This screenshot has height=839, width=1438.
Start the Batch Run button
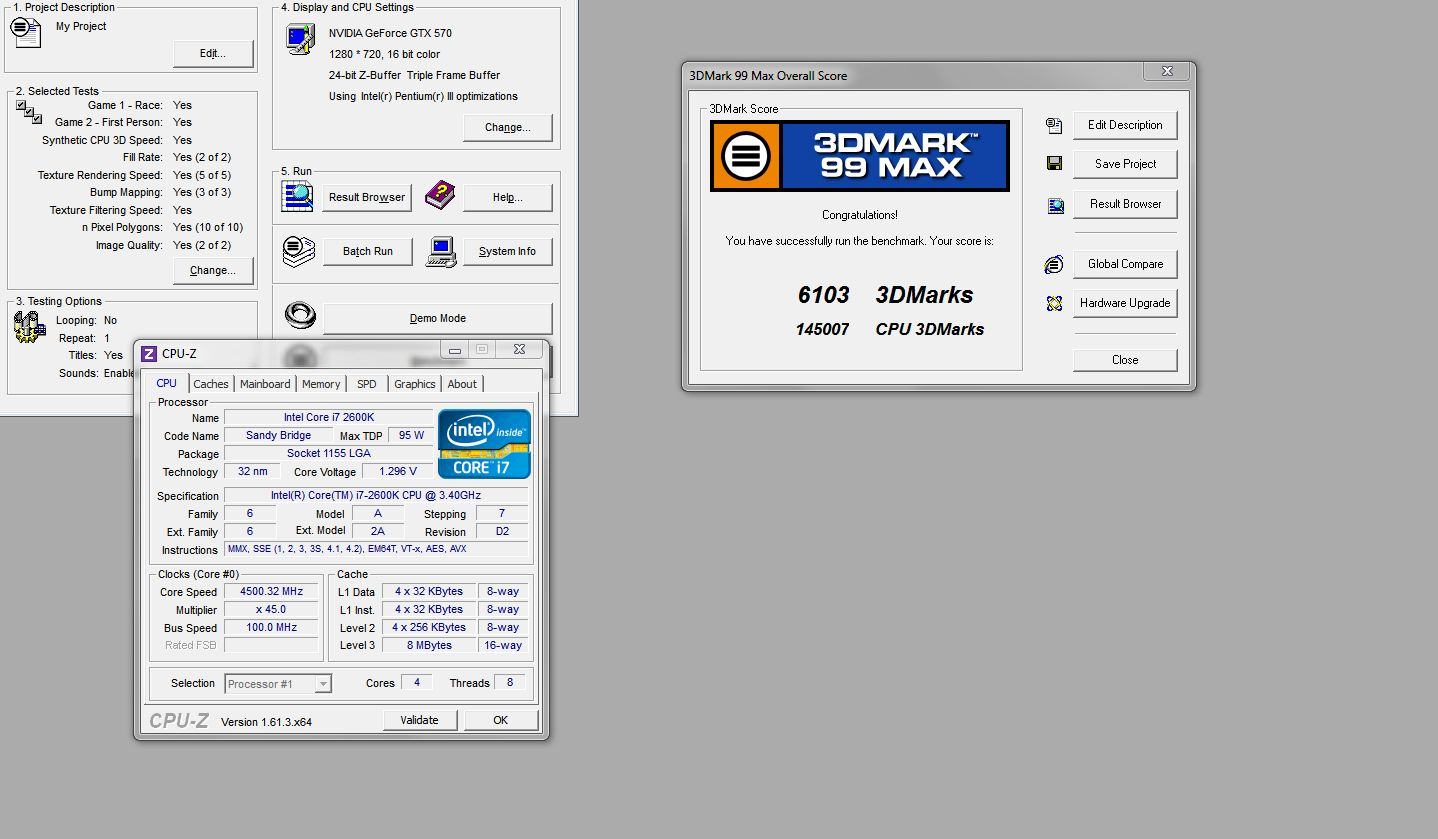(x=368, y=251)
